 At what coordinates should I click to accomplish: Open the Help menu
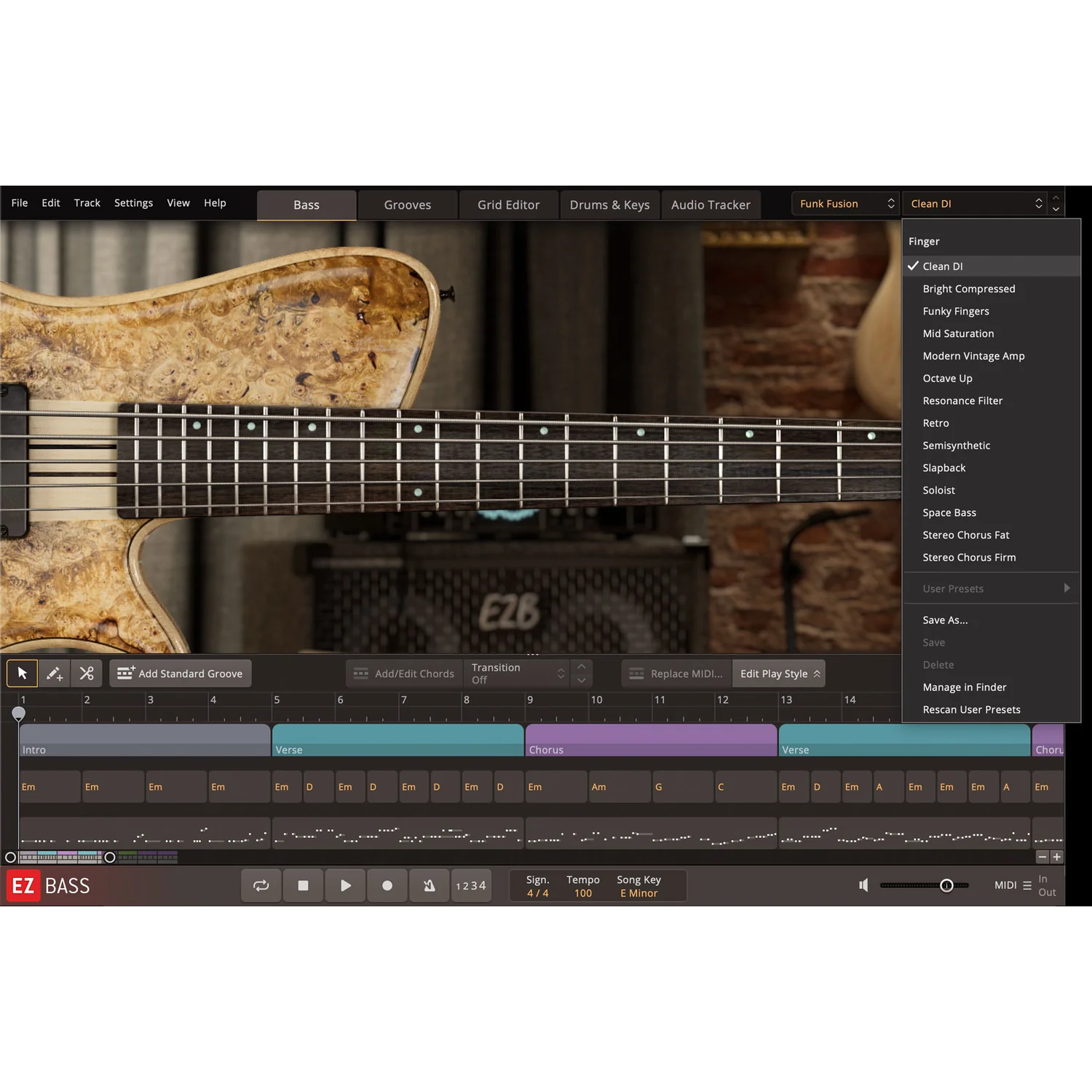(215, 203)
